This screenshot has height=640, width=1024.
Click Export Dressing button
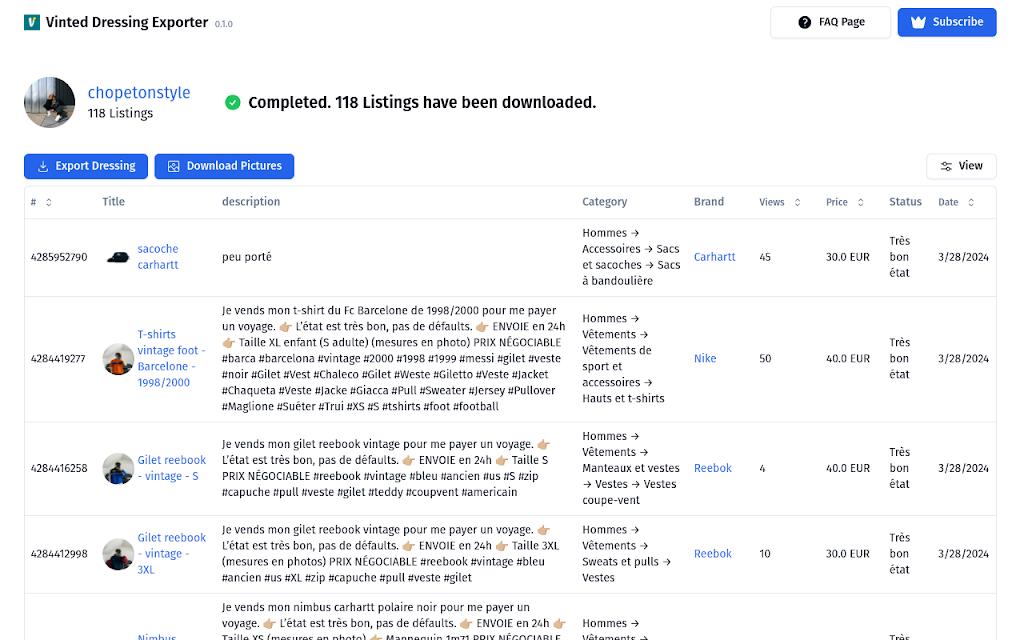[x=86, y=166]
